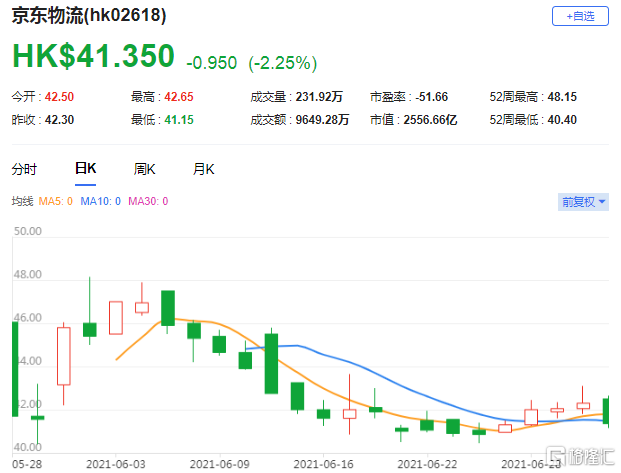
Task: Click the 均线 moving average label
Action: tap(22, 201)
